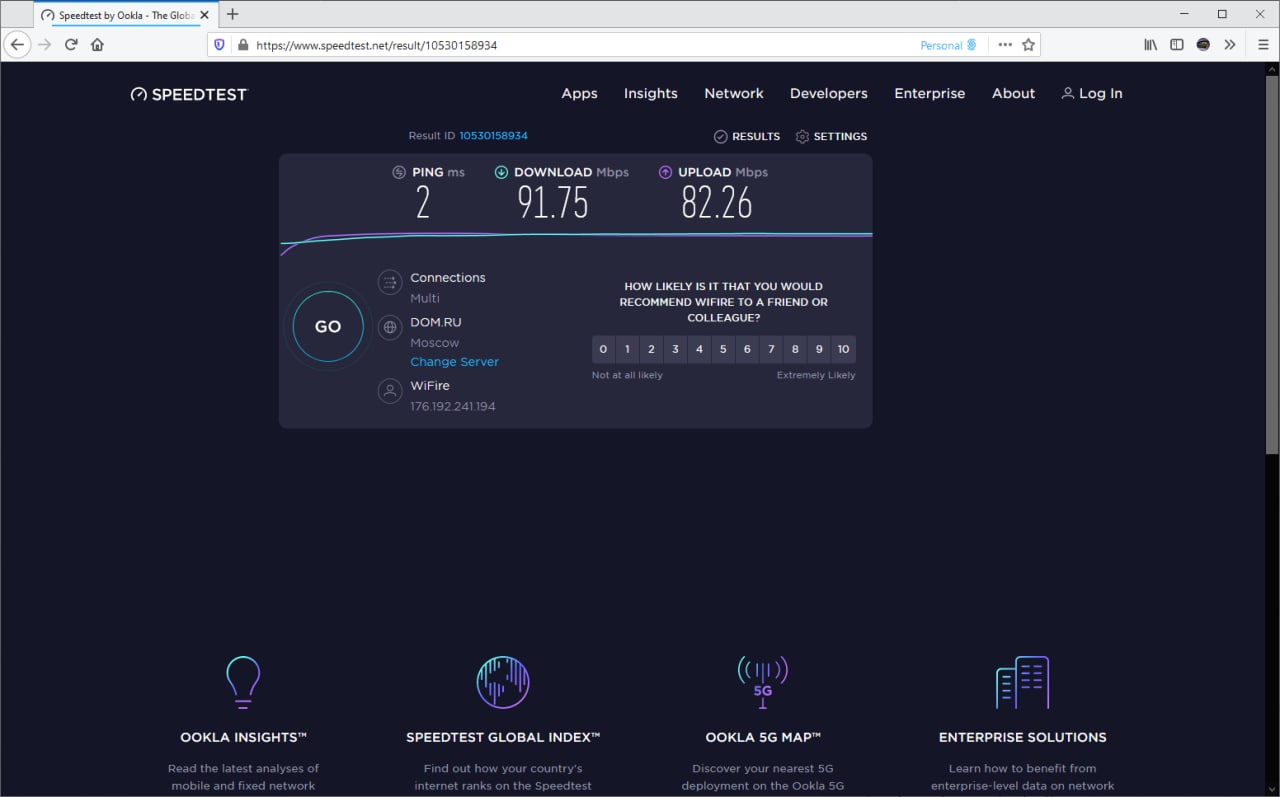This screenshot has width=1280, height=797.
Task: Rate recommendation score 2
Action: coord(651,349)
